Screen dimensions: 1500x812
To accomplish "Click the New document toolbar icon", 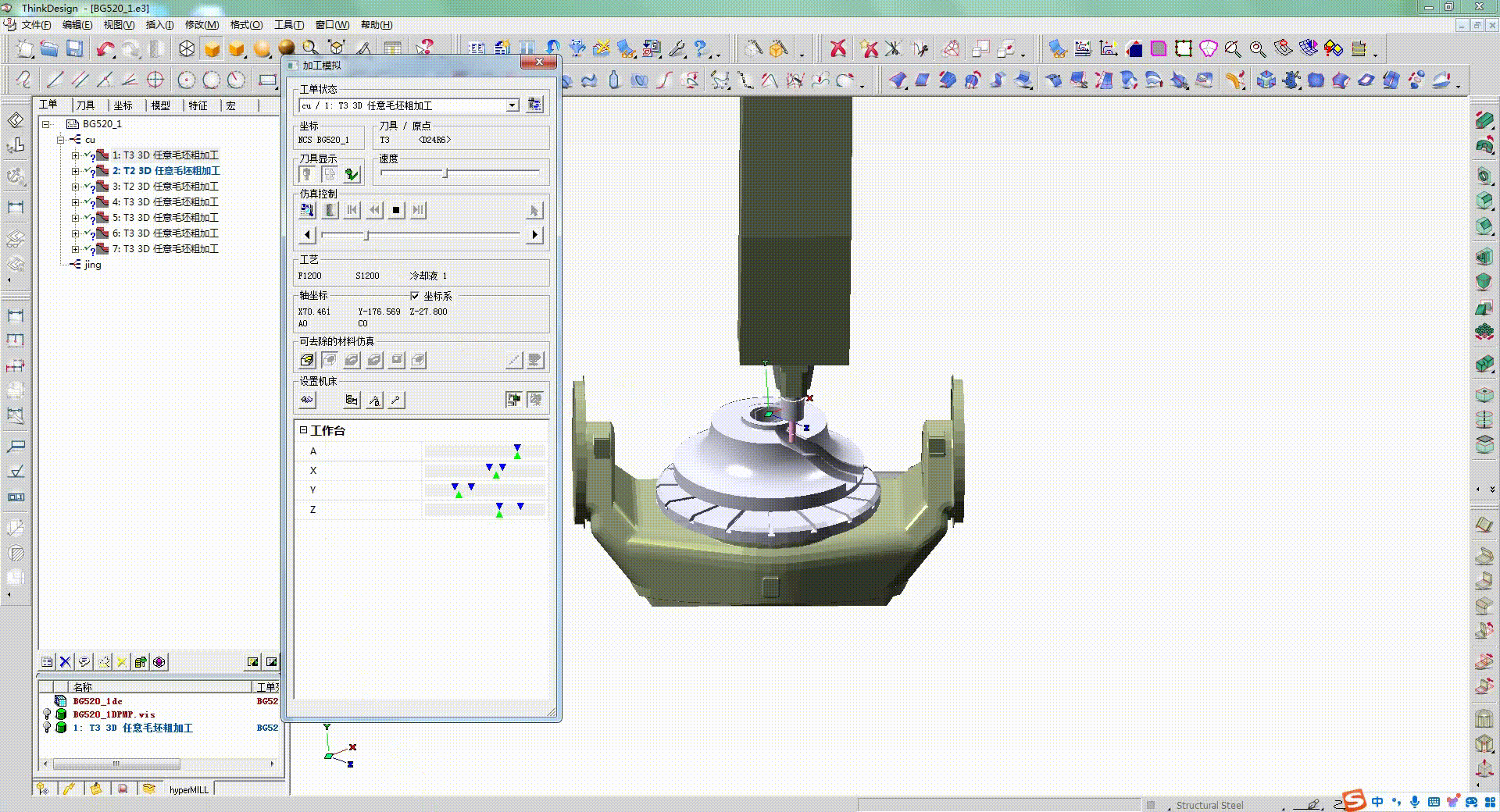I will [x=25, y=49].
